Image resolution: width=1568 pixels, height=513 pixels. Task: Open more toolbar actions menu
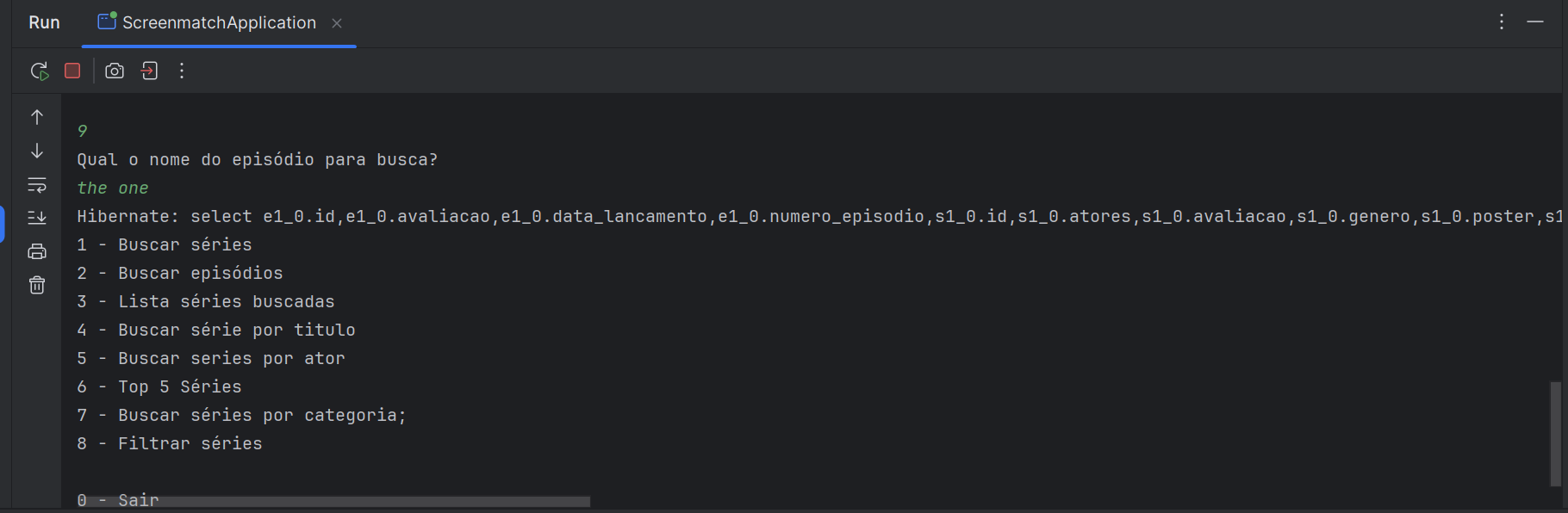click(x=182, y=71)
